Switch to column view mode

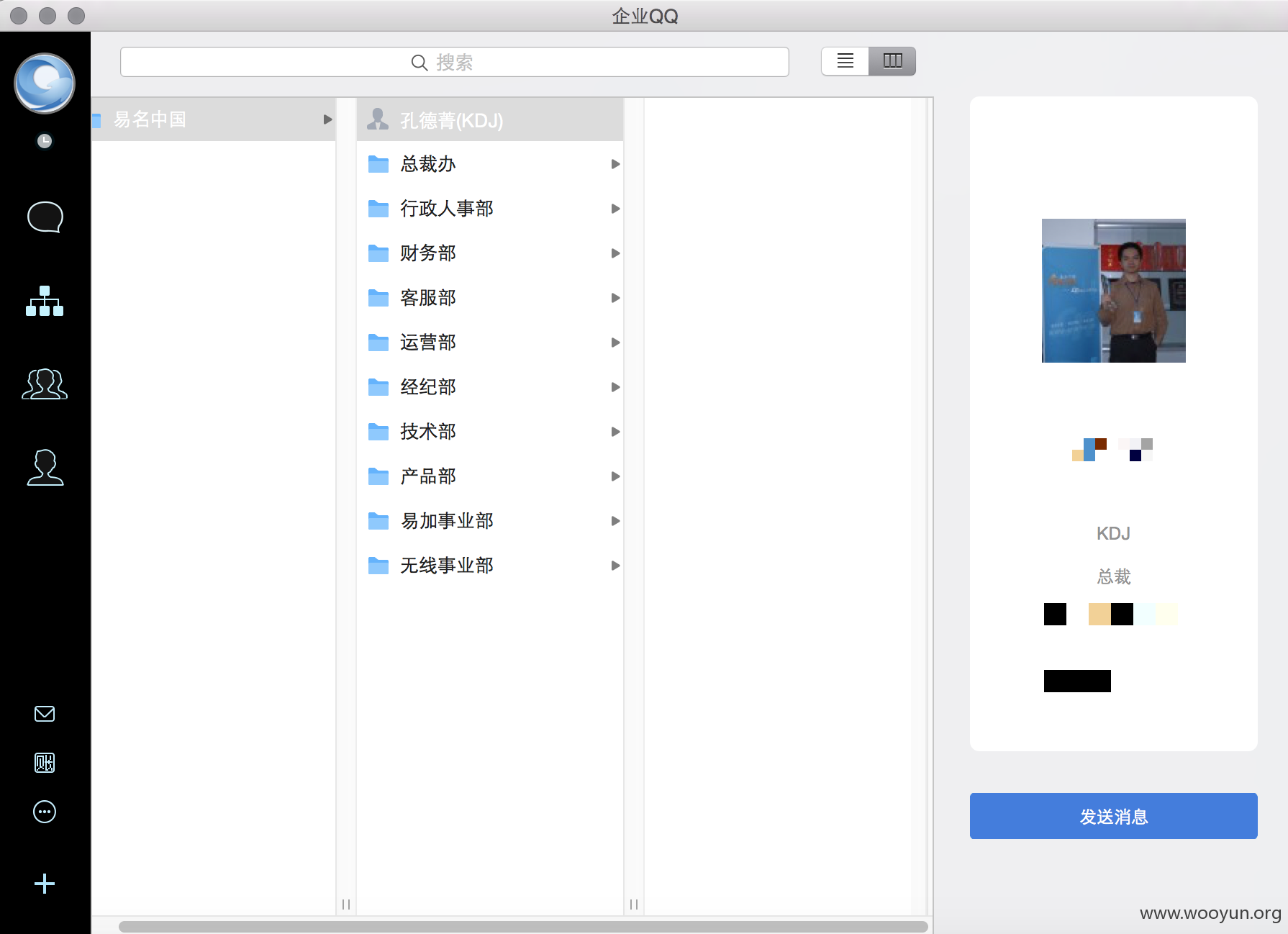[892, 61]
